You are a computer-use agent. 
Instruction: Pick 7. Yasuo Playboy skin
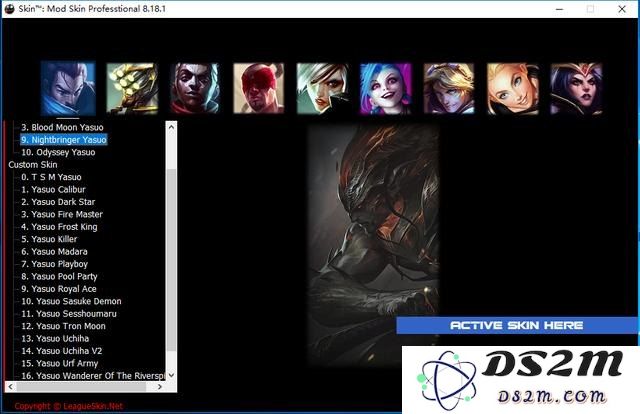pos(54,264)
